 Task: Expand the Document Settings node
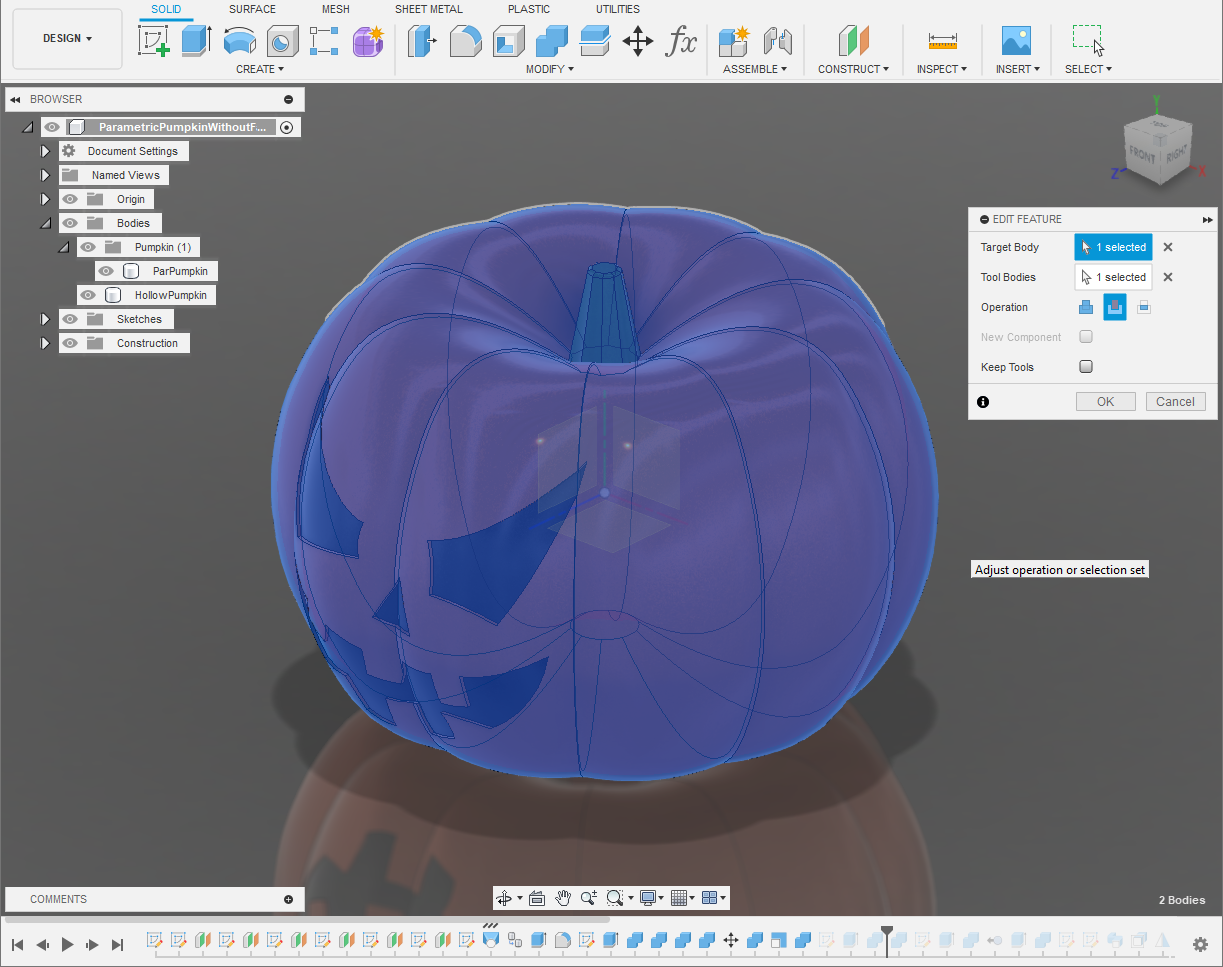tap(45, 151)
